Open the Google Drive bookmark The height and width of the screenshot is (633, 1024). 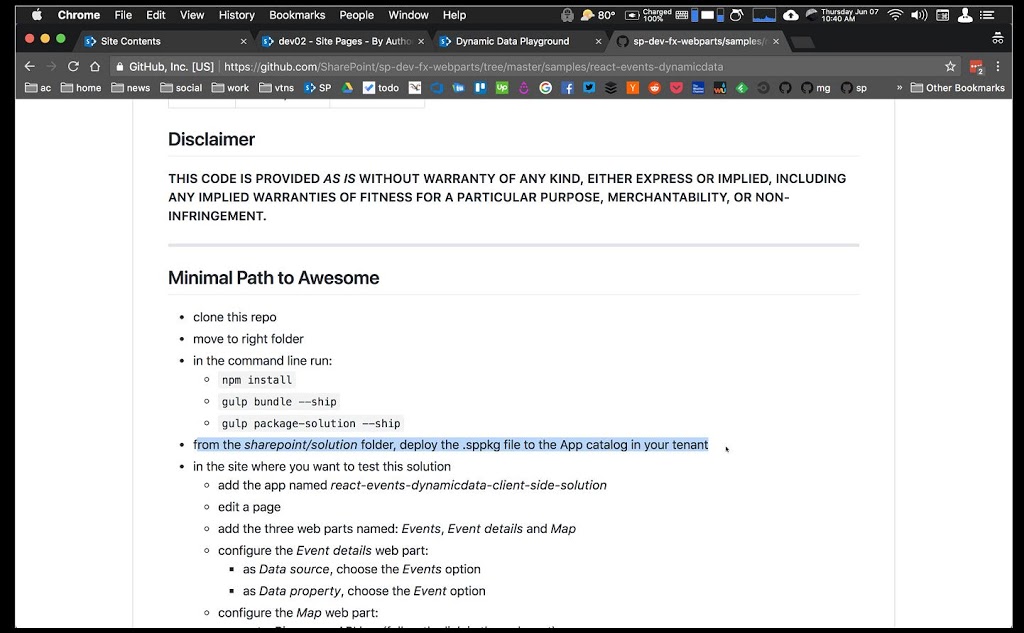coord(347,88)
